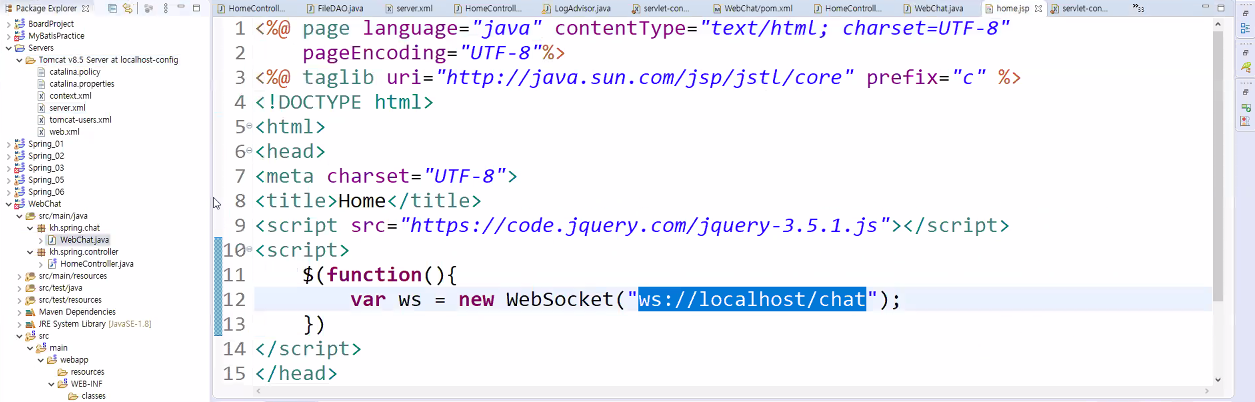Fold the head element at line 6
Screen dimensions: 1255x402
point(249,152)
